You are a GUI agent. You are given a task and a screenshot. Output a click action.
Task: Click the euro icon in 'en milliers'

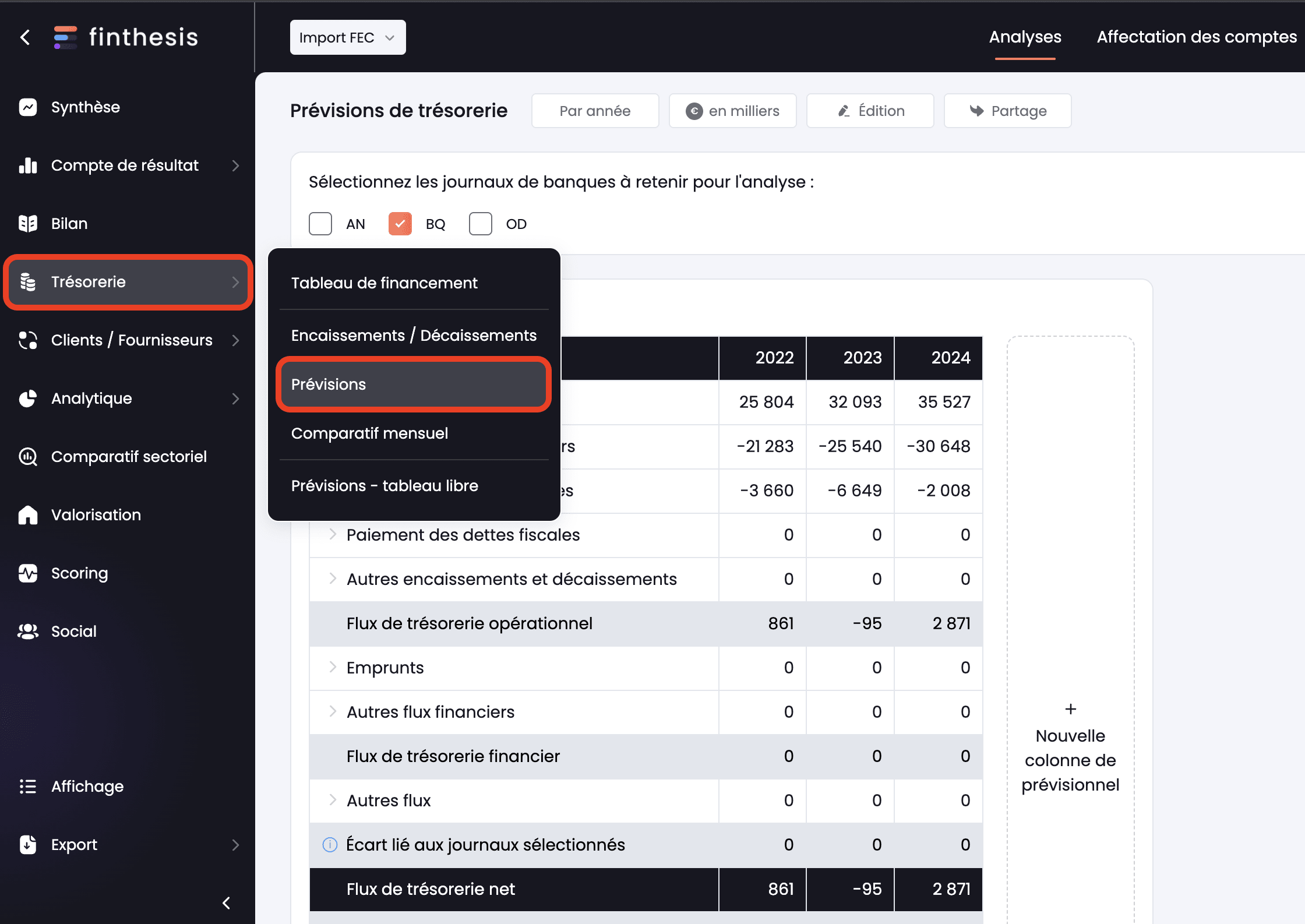coord(694,111)
